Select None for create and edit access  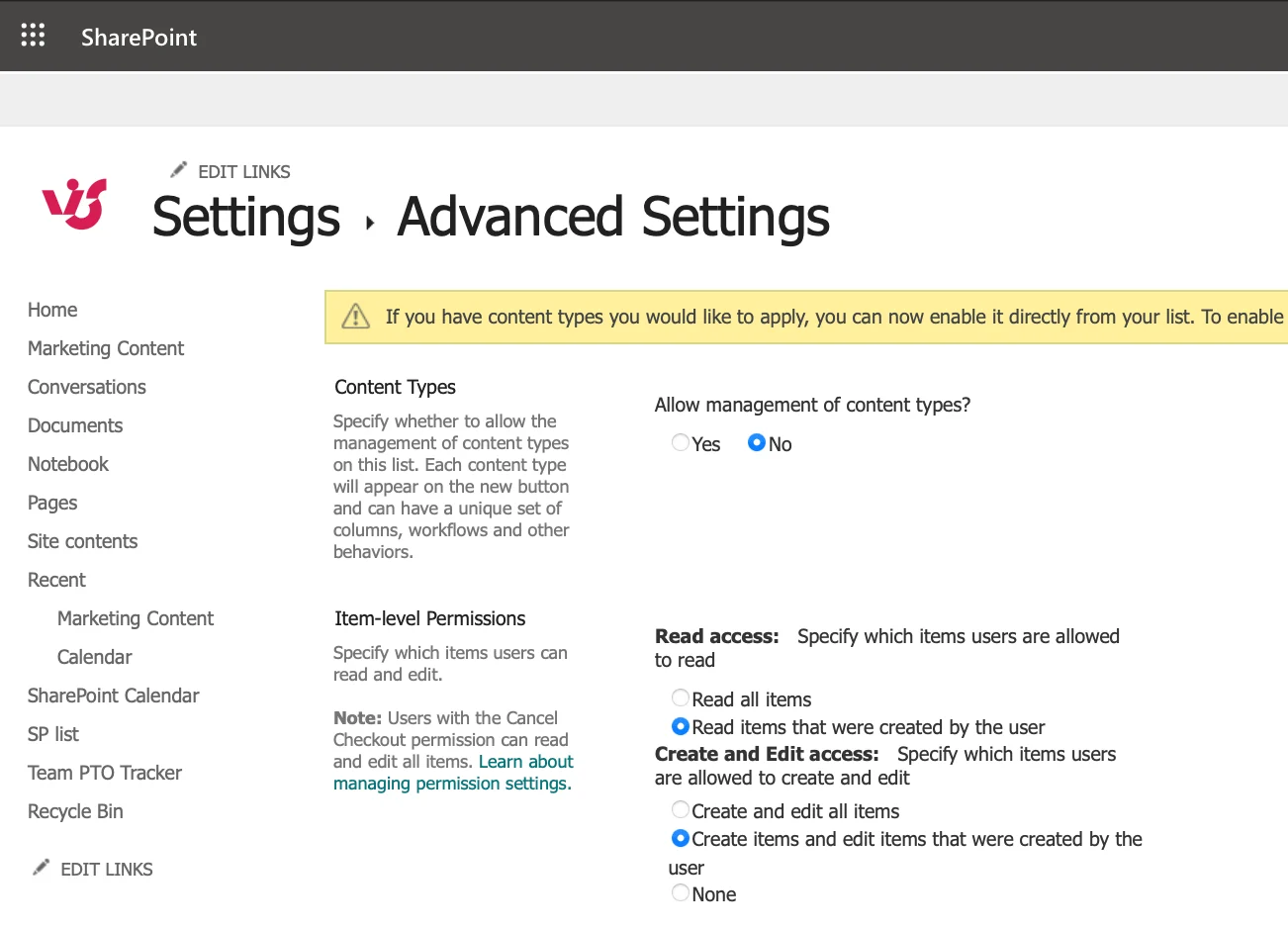(x=681, y=892)
